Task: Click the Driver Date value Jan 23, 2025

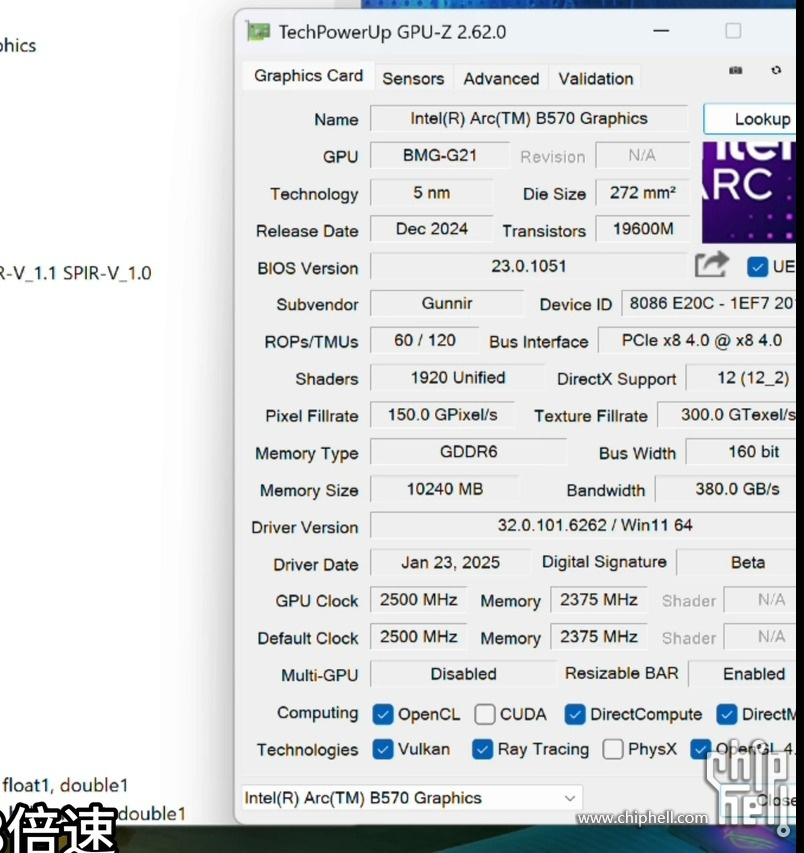Action: click(x=450, y=563)
